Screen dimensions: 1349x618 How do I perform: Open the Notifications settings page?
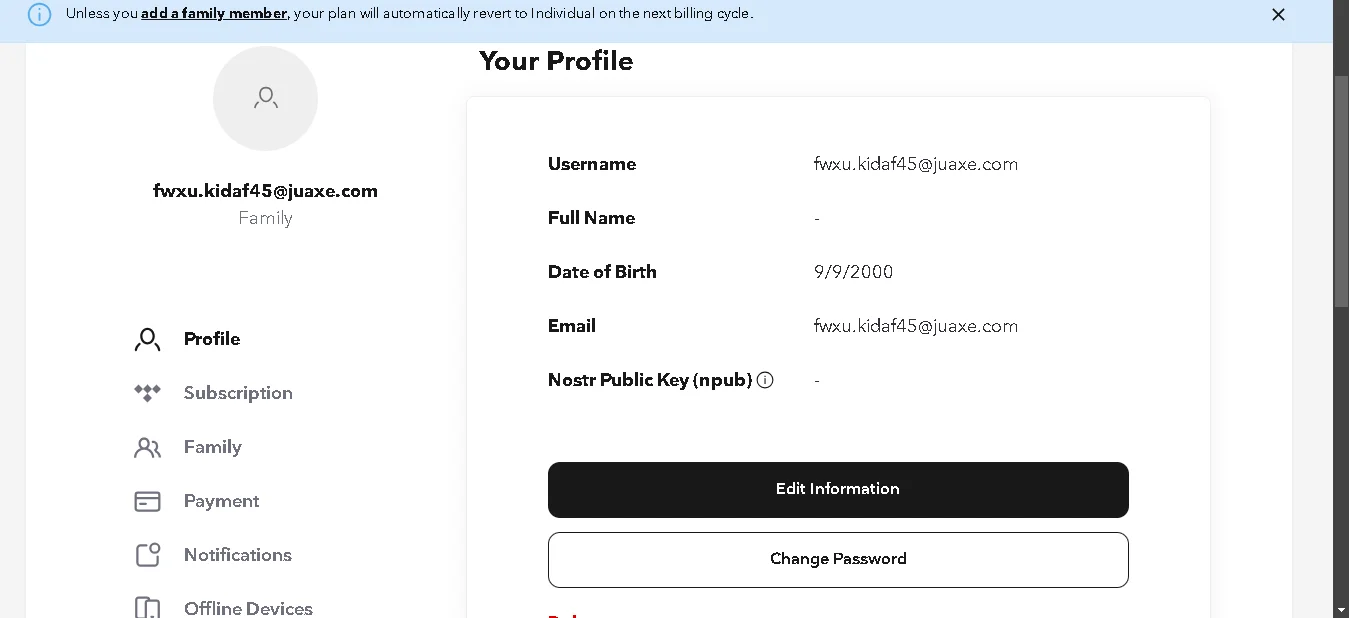238,555
